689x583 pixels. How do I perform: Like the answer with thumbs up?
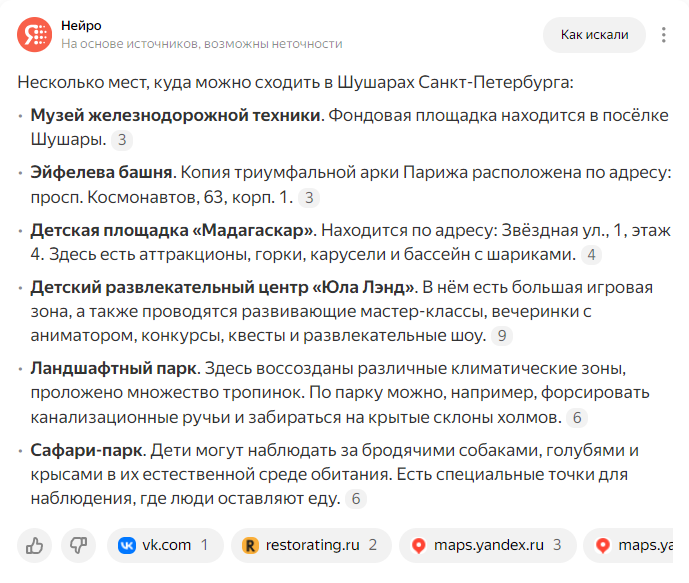tap(34, 546)
